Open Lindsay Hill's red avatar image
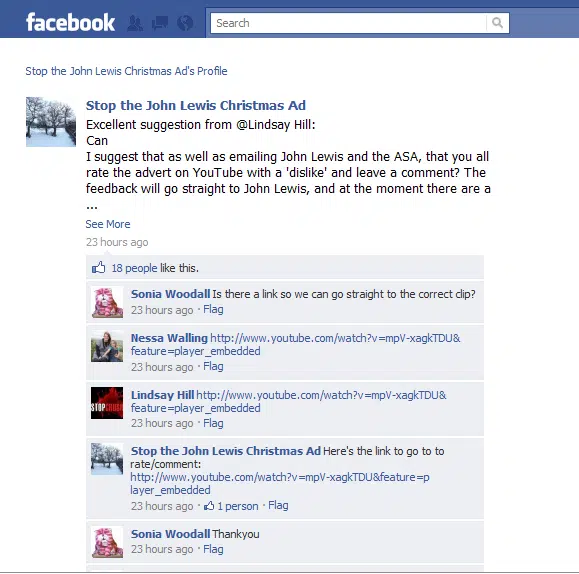This screenshot has width=579, height=574. coord(107,403)
